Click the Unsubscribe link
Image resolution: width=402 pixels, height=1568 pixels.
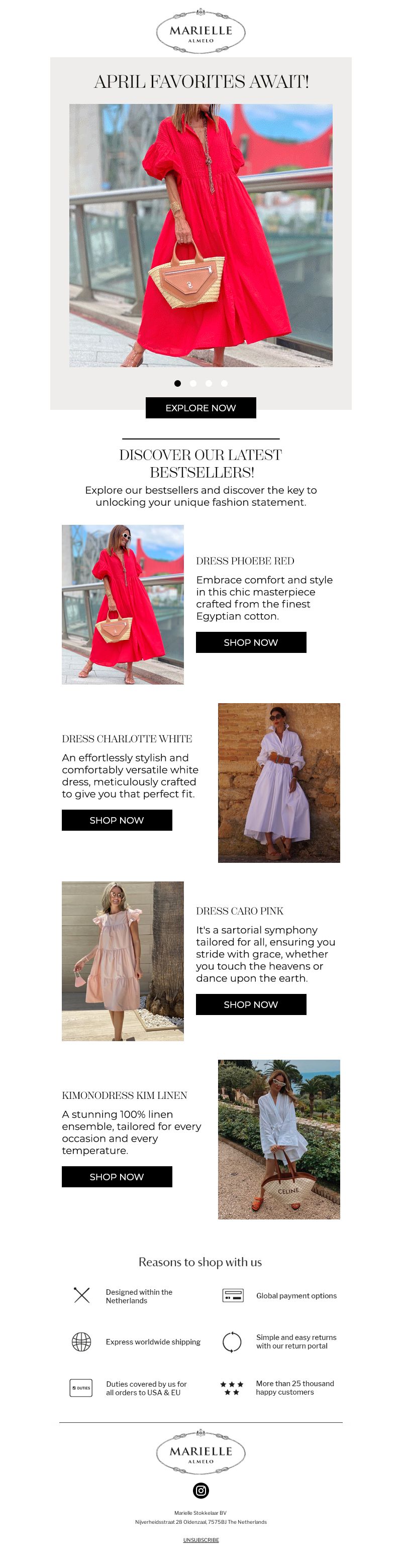click(x=201, y=1540)
